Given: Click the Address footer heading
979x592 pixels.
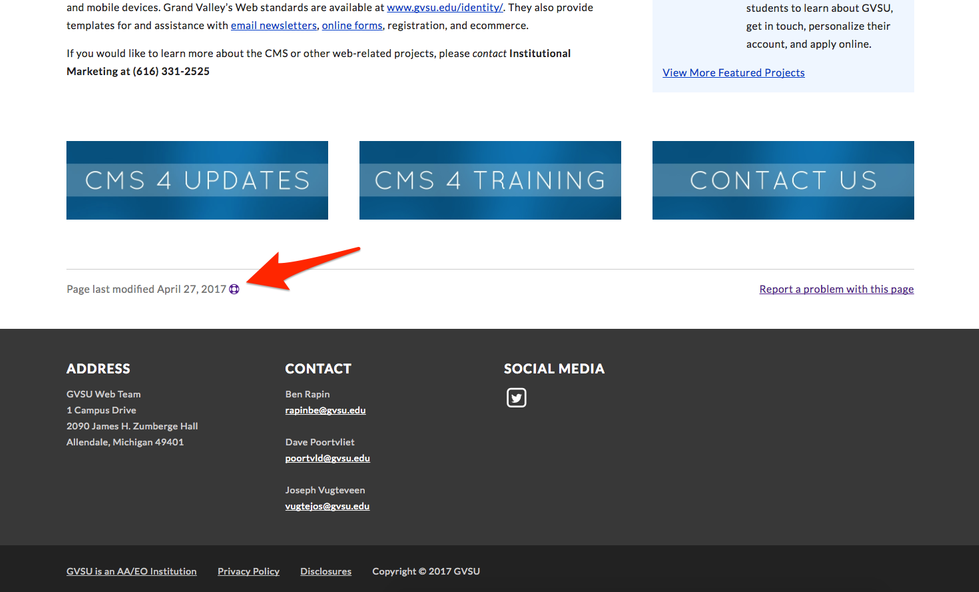Looking at the screenshot, I should pyautogui.click(x=98, y=368).
